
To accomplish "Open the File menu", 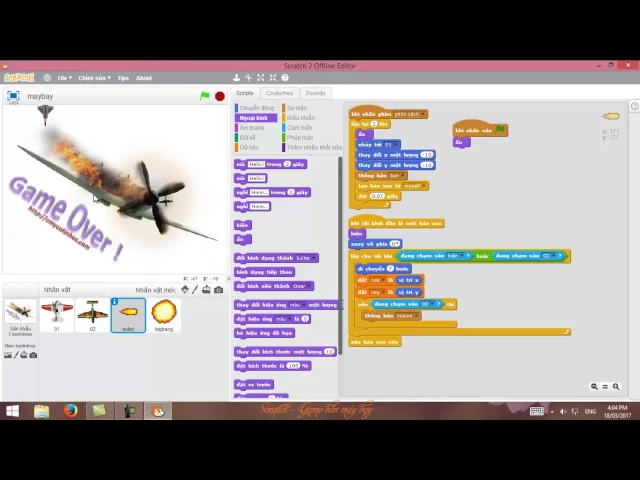I will coord(64,78).
